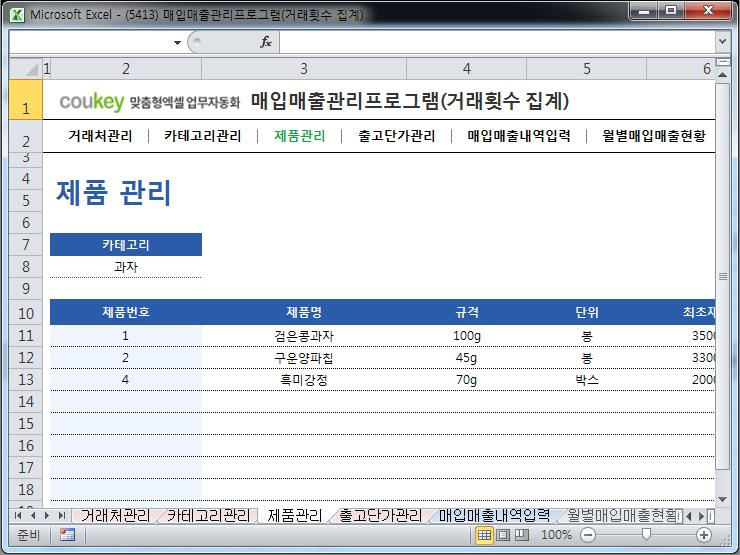Switch to the 매입매출내역입력 sheet tab
This screenshot has width=740, height=555.
pyautogui.click(x=494, y=515)
